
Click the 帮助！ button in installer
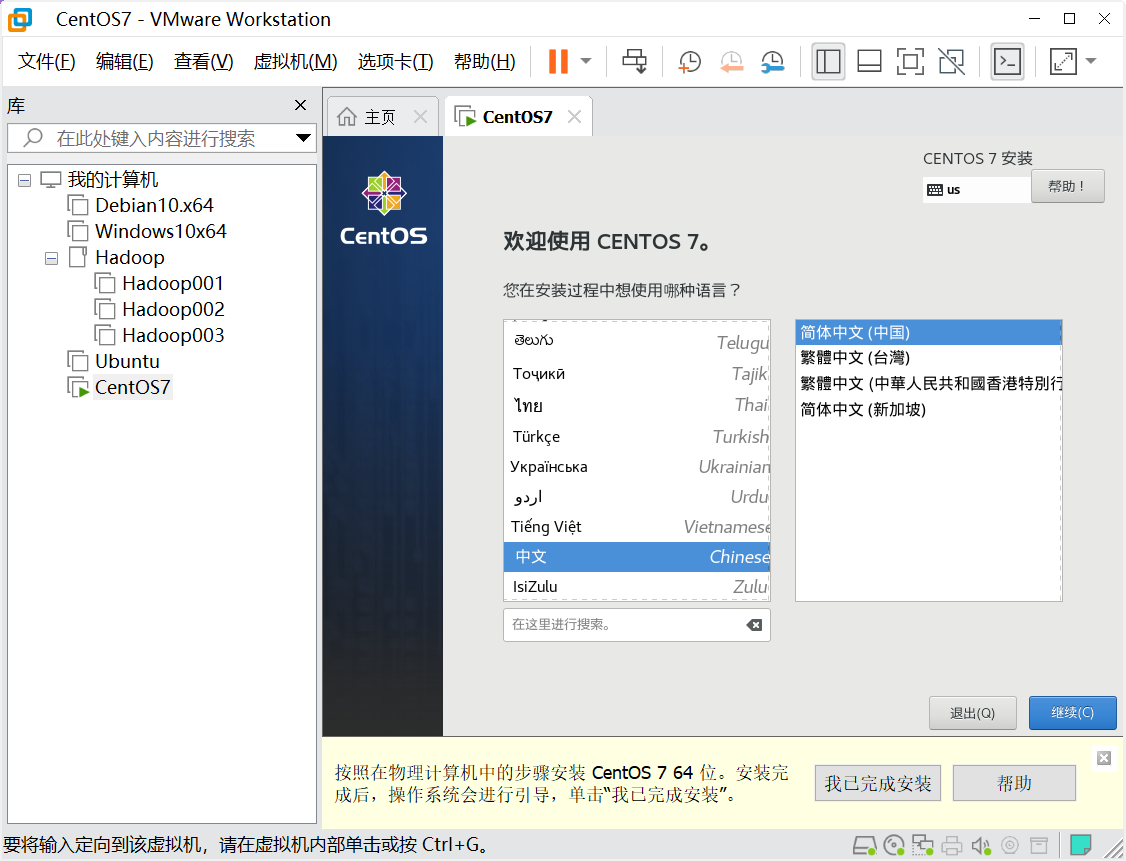pyautogui.click(x=1067, y=186)
